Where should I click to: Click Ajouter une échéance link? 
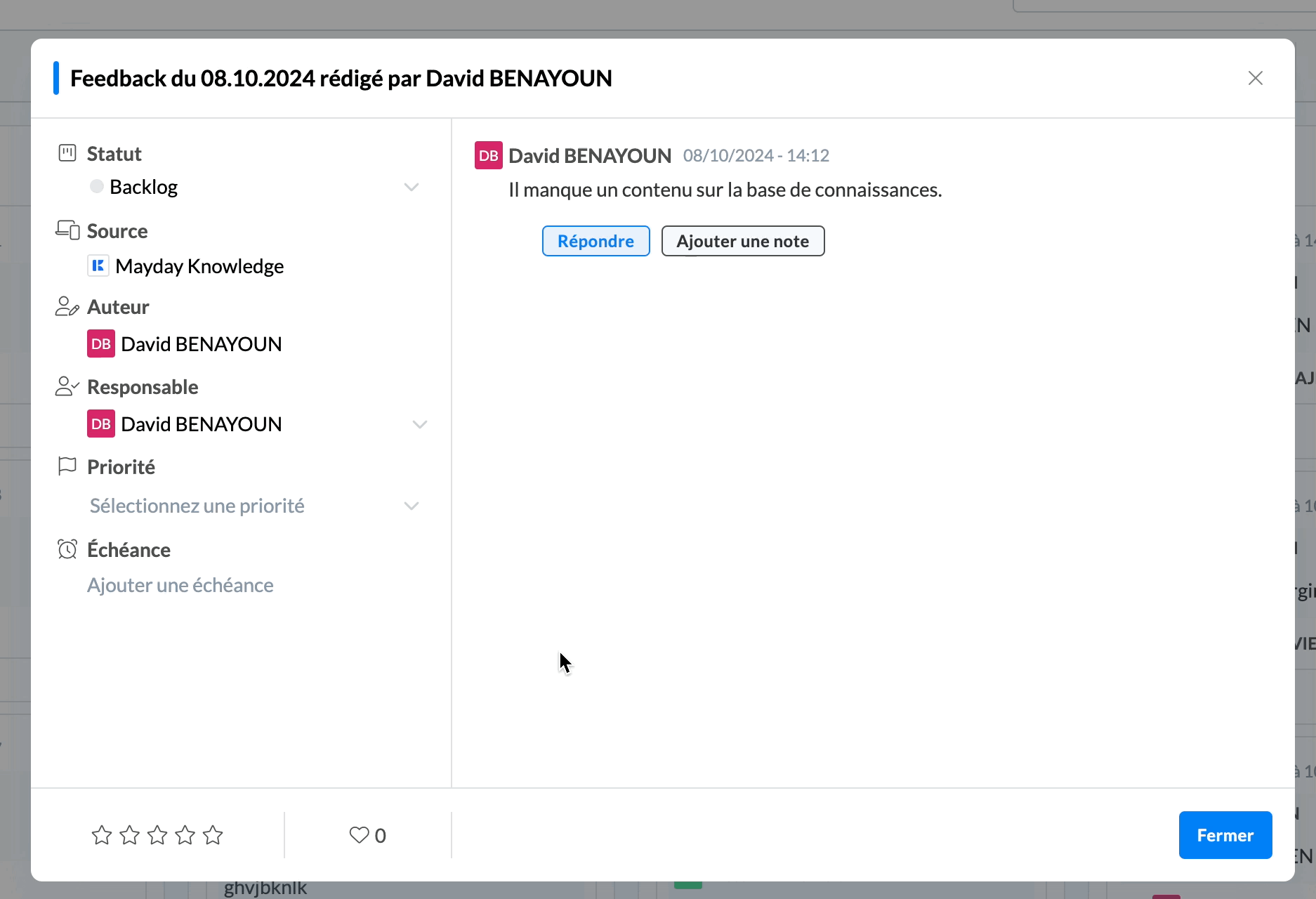[180, 584]
